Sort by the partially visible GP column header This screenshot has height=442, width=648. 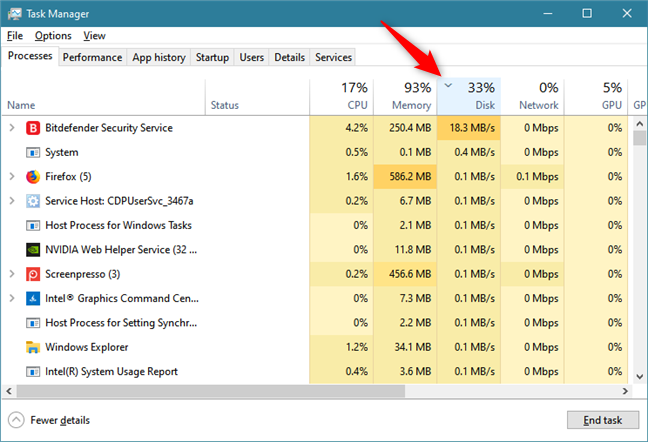(638, 97)
